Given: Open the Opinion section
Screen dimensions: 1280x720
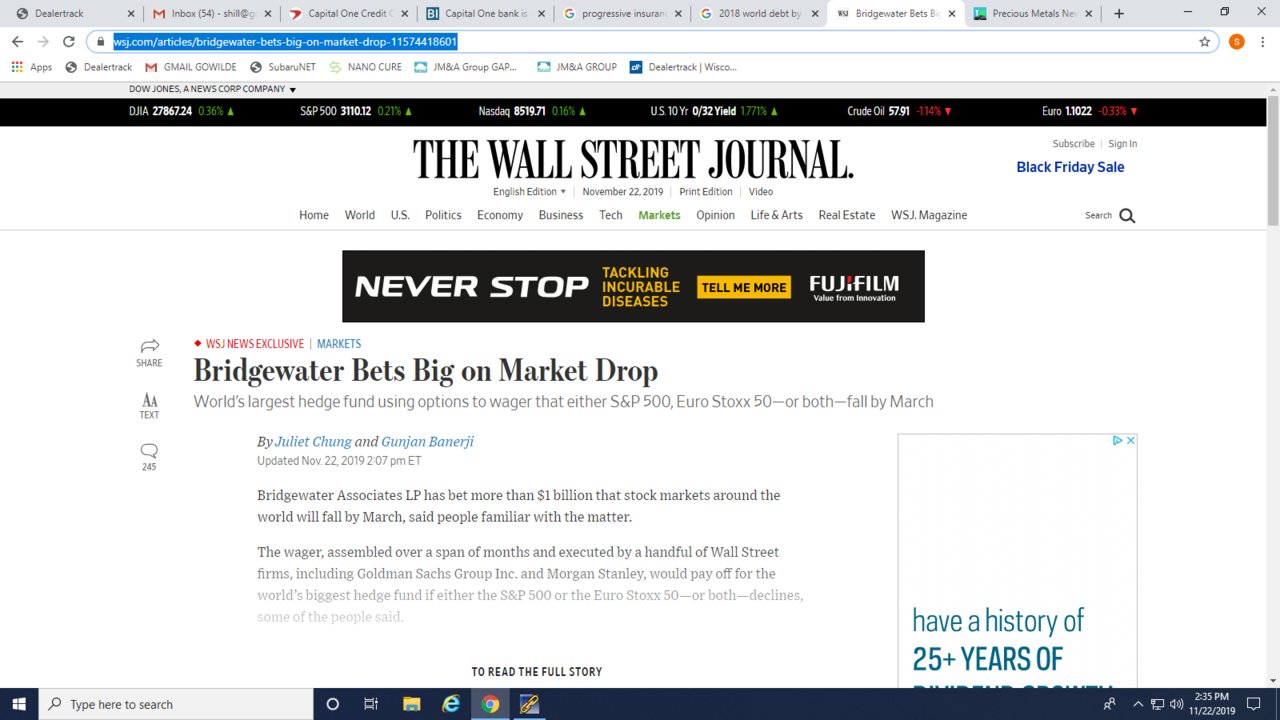Looking at the screenshot, I should point(715,215).
